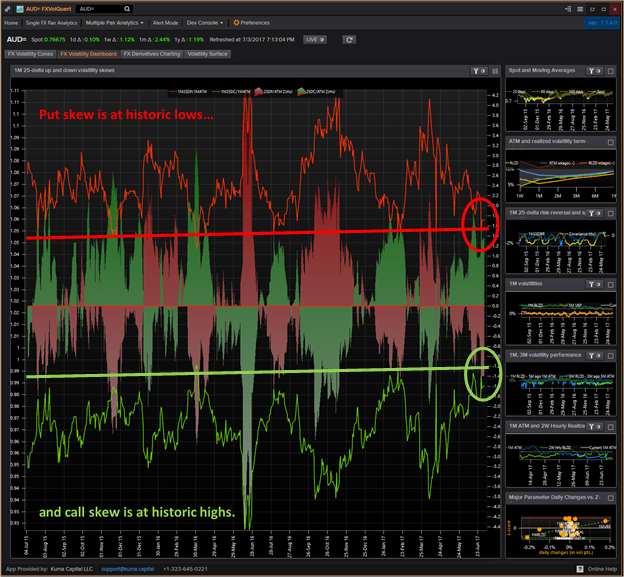Expand Multiple Pair Analytics dropdown
This screenshot has height=577, width=624.
[x=115, y=23]
